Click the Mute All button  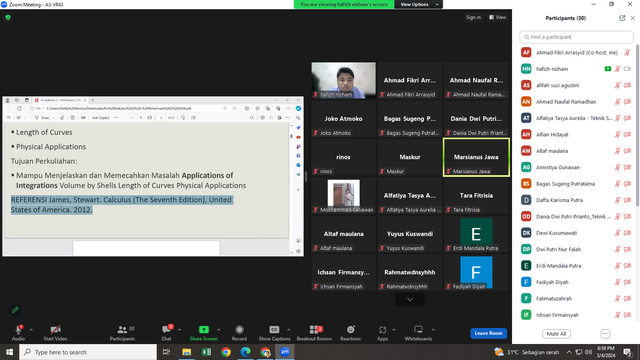coord(556,334)
